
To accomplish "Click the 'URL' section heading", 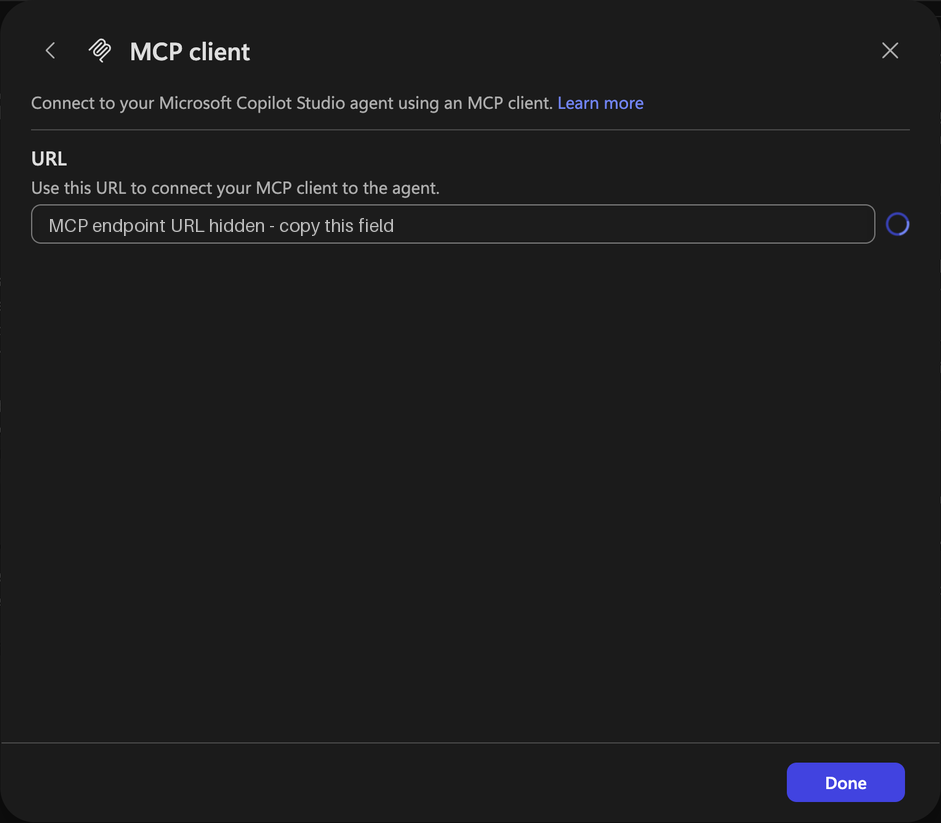I will (49, 159).
